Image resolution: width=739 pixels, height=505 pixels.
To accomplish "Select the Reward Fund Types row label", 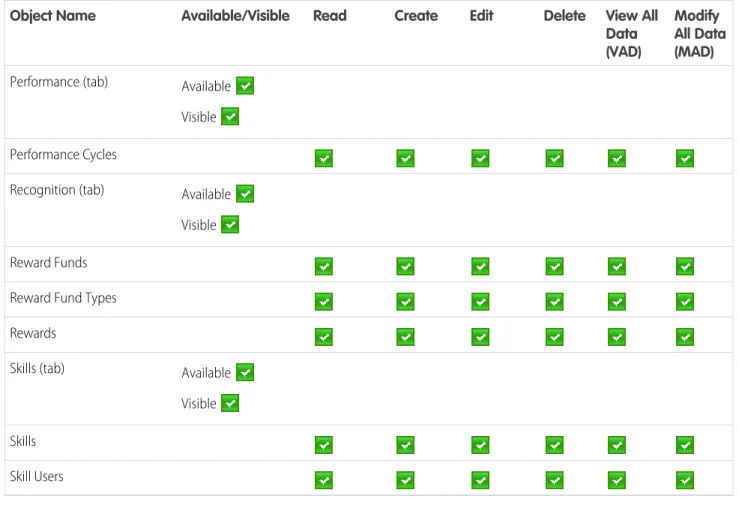I will pyautogui.click(x=63, y=298).
